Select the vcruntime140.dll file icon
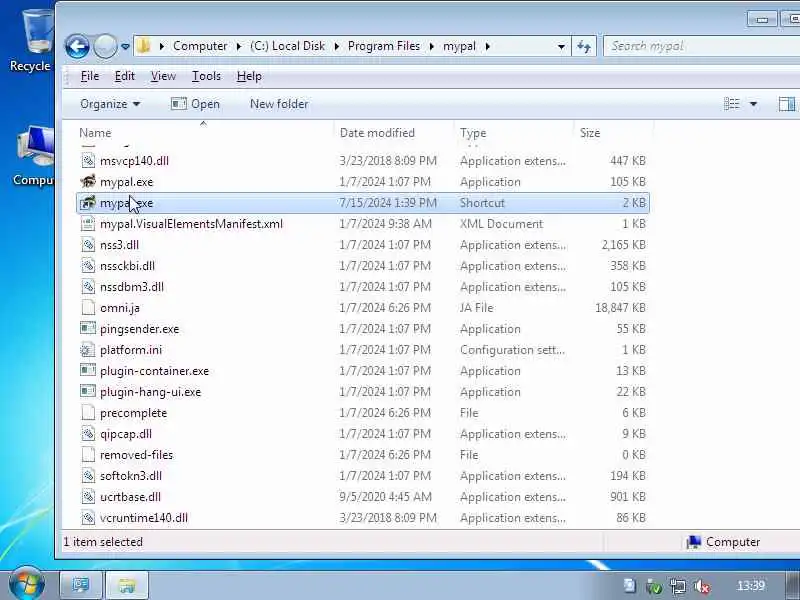The height and width of the screenshot is (600, 800). click(88, 517)
